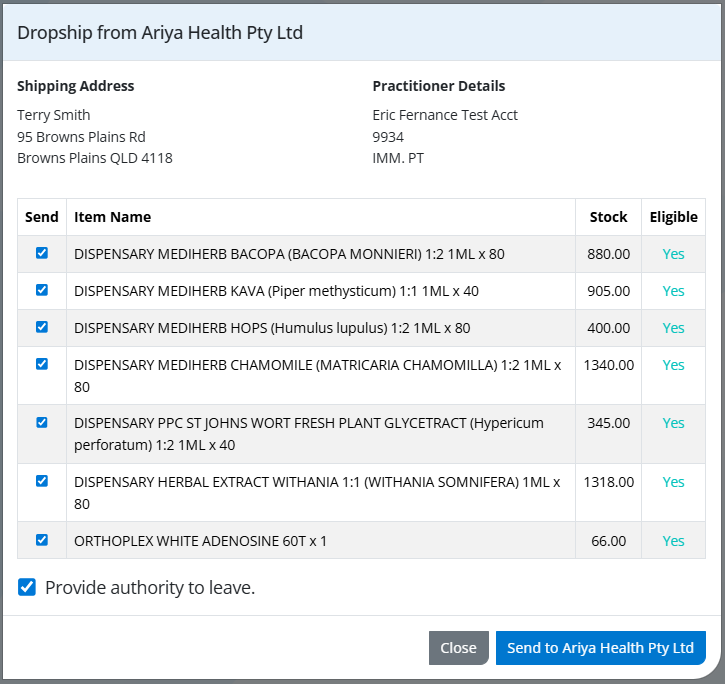Click Eligible Yes for WITHANIA row

click(x=673, y=482)
